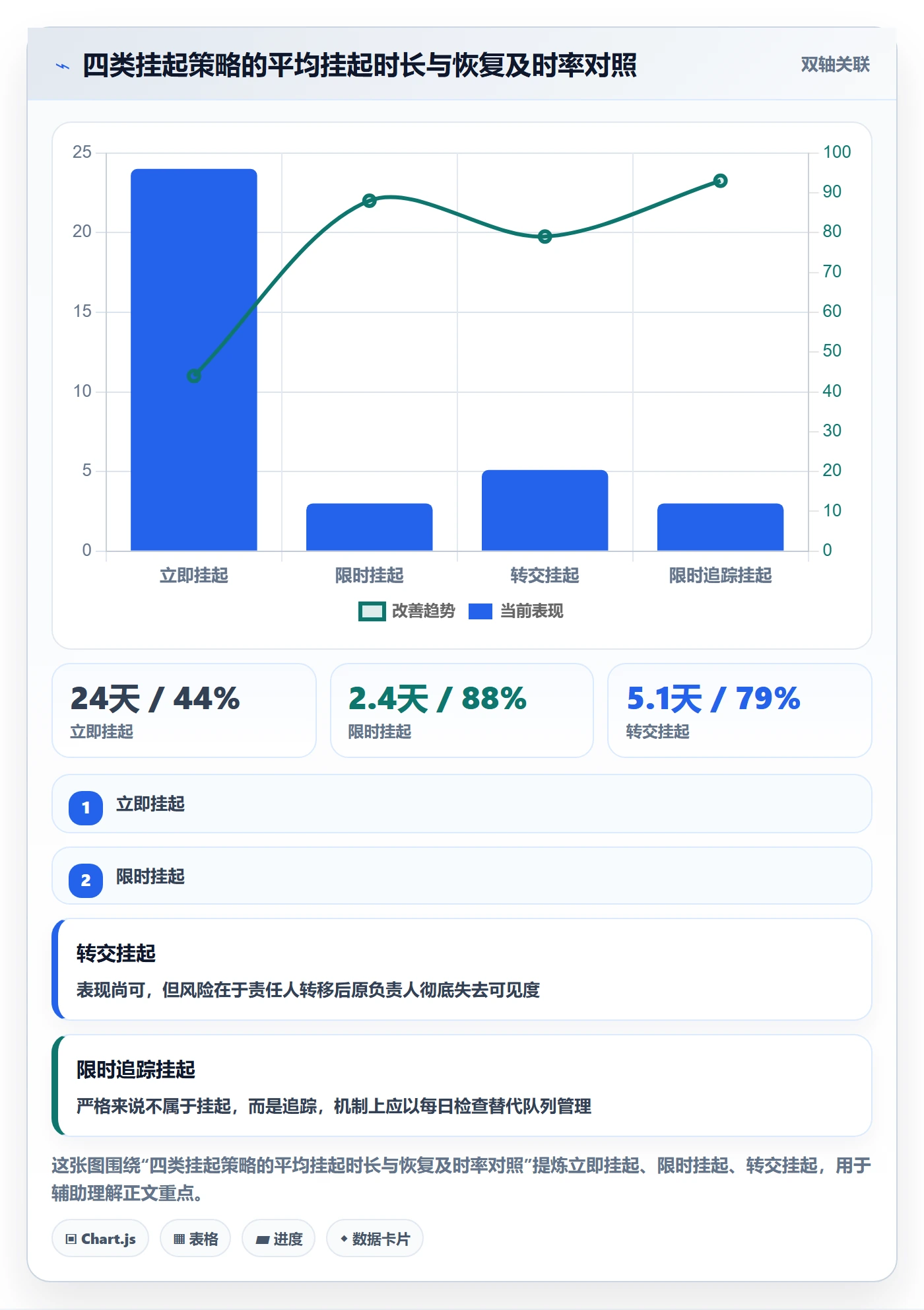Click the main chart title text

360,65
